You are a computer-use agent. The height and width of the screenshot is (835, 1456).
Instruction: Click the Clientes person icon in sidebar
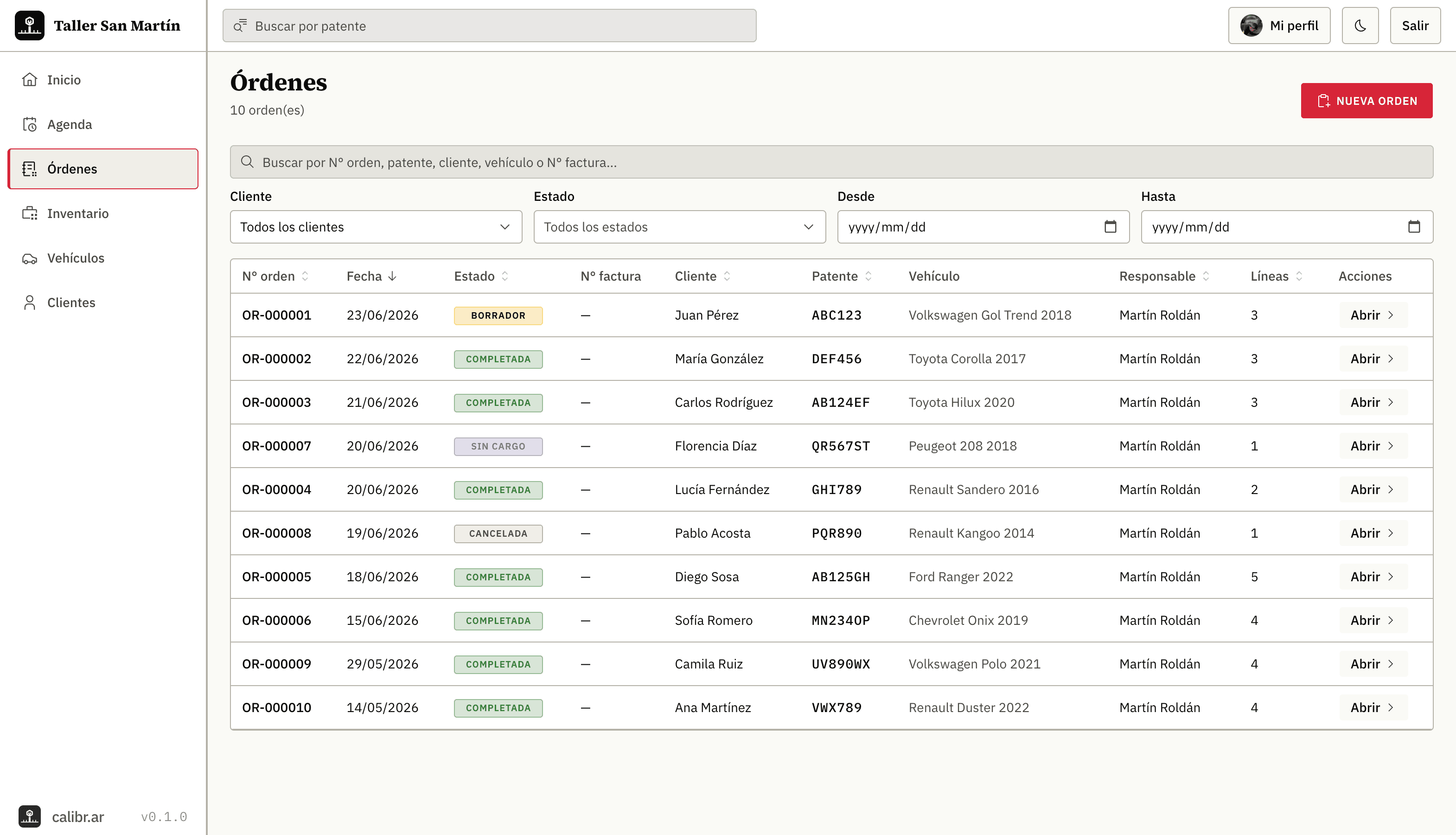pyautogui.click(x=29, y=302)
